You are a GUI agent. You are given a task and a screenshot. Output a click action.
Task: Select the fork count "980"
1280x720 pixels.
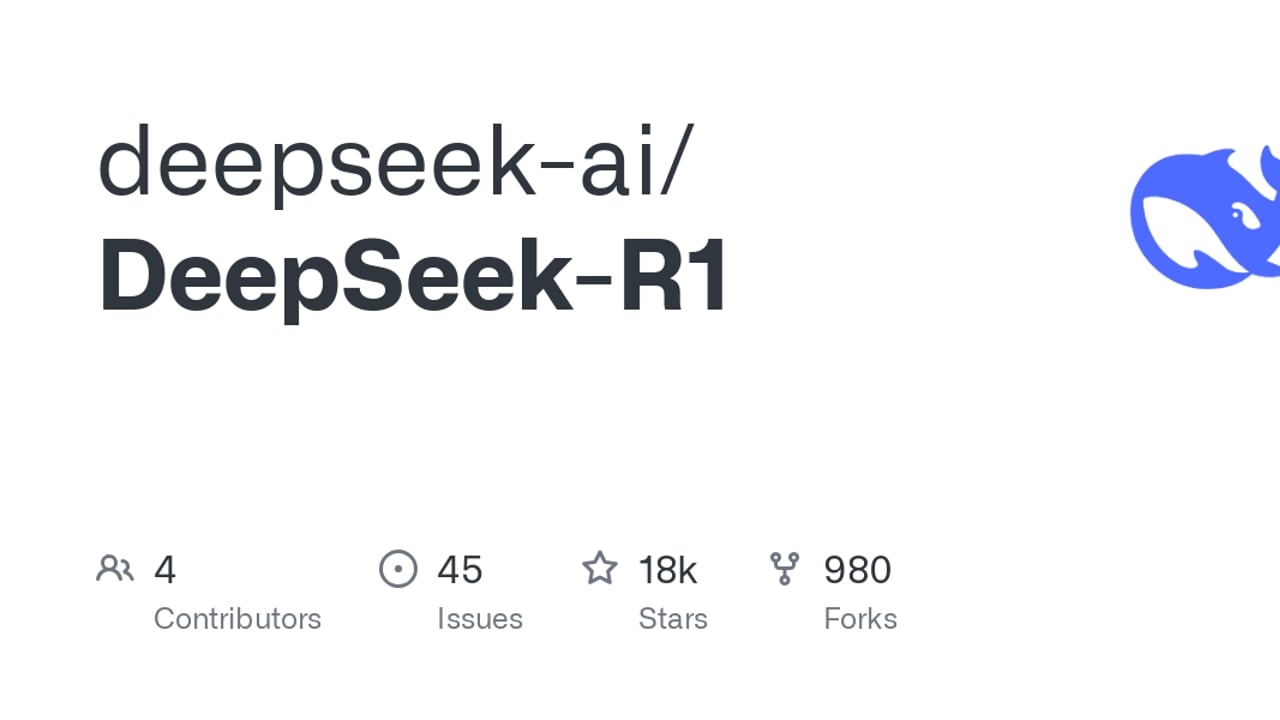(x=857, y=570)
